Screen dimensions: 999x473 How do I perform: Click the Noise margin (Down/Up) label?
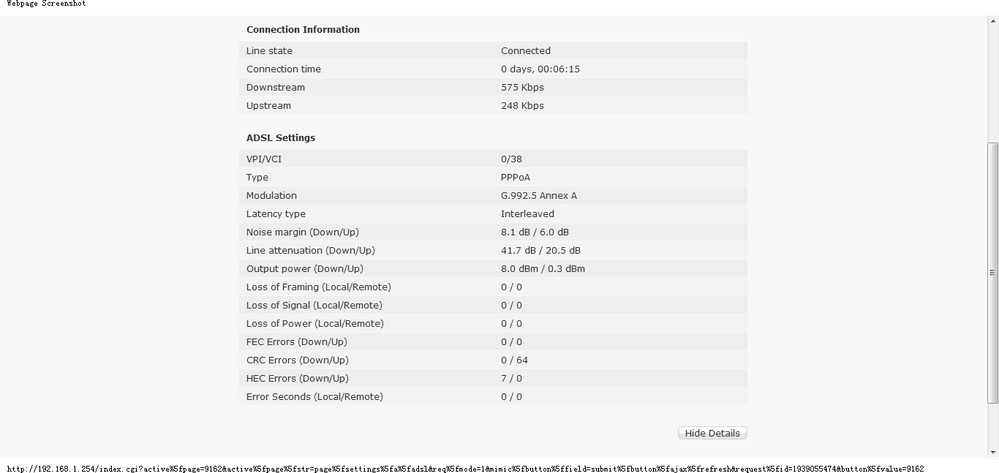pos(302,232)
